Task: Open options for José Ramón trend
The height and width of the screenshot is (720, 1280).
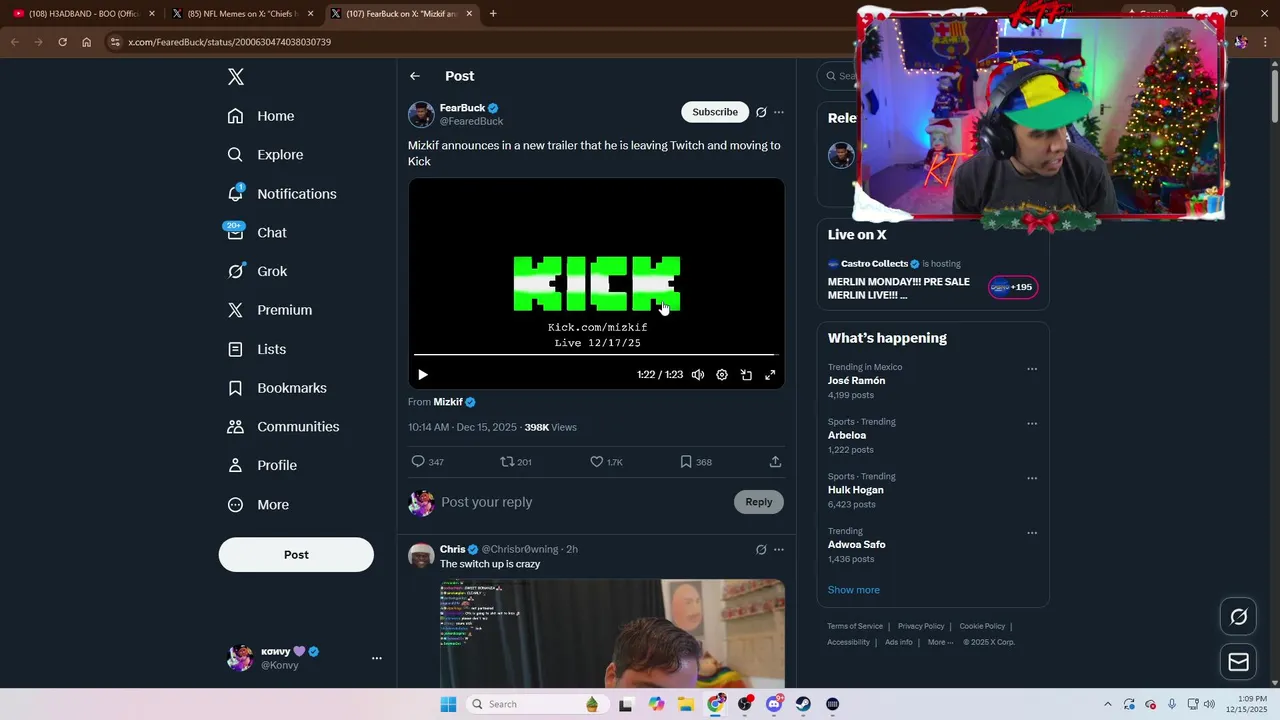Action: pyautogui.click(x=1032, y=369)
